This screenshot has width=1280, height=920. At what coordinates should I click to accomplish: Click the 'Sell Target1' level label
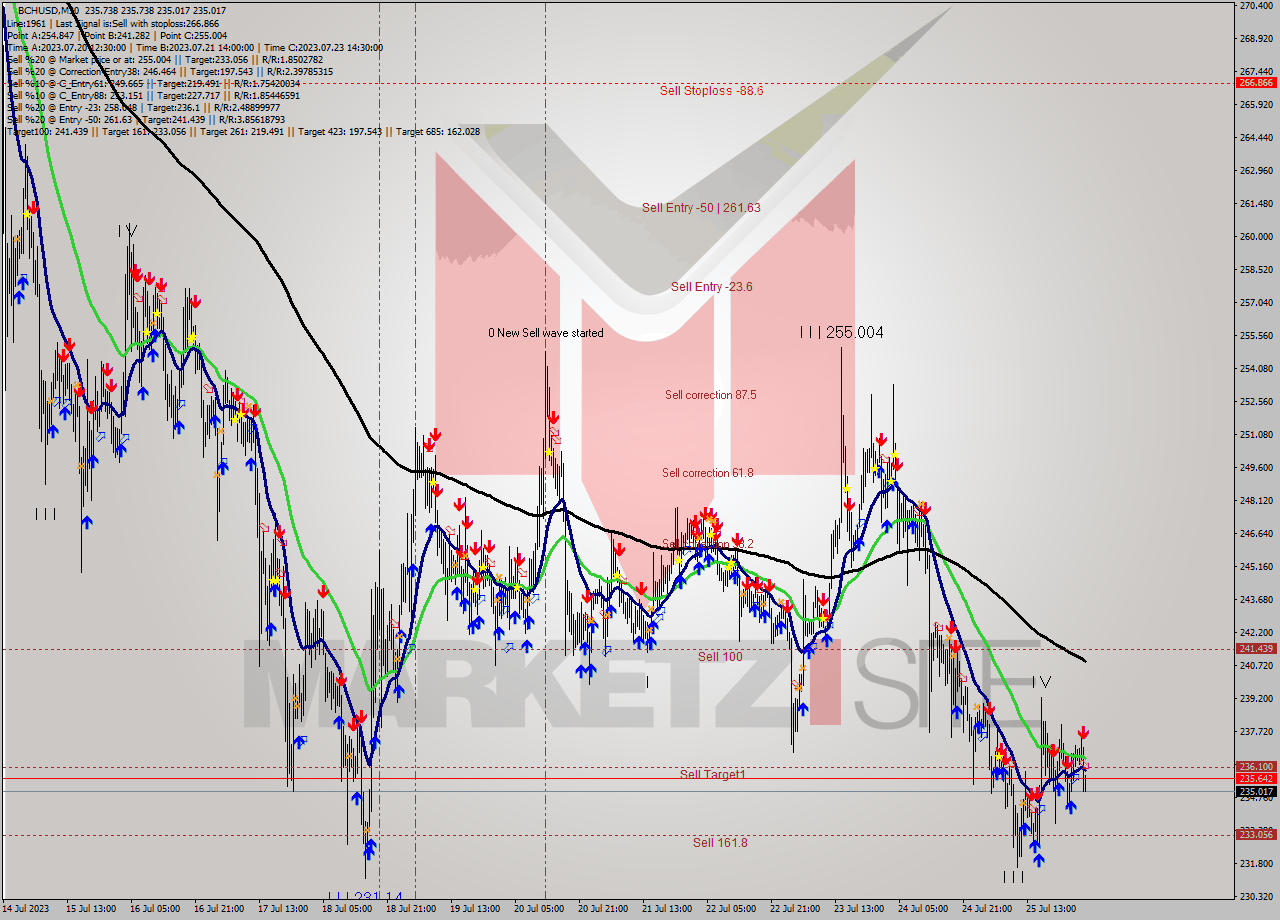pyautogui.click(x=712, y=775)
